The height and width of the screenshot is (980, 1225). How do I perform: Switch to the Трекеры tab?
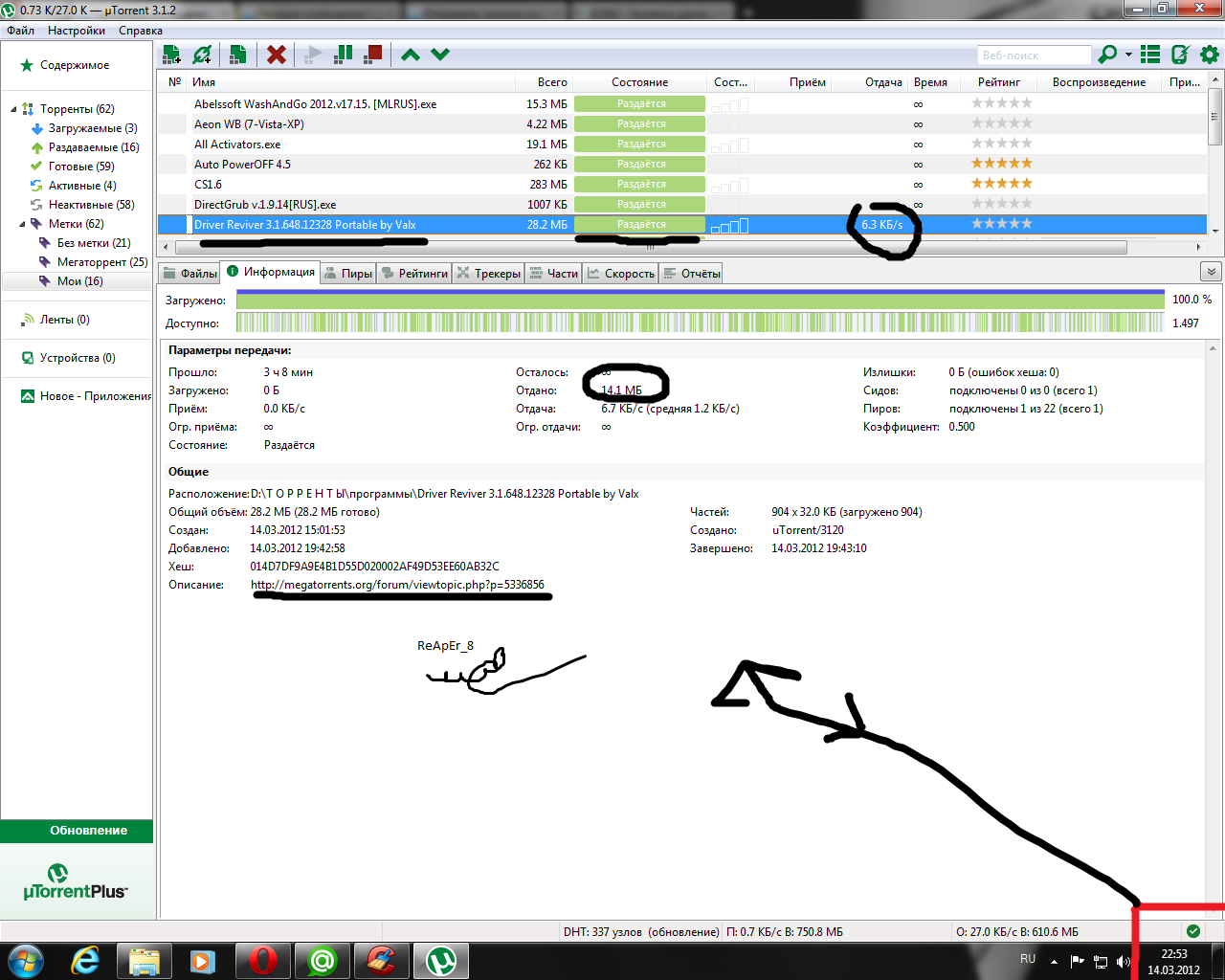click(488, 274)
